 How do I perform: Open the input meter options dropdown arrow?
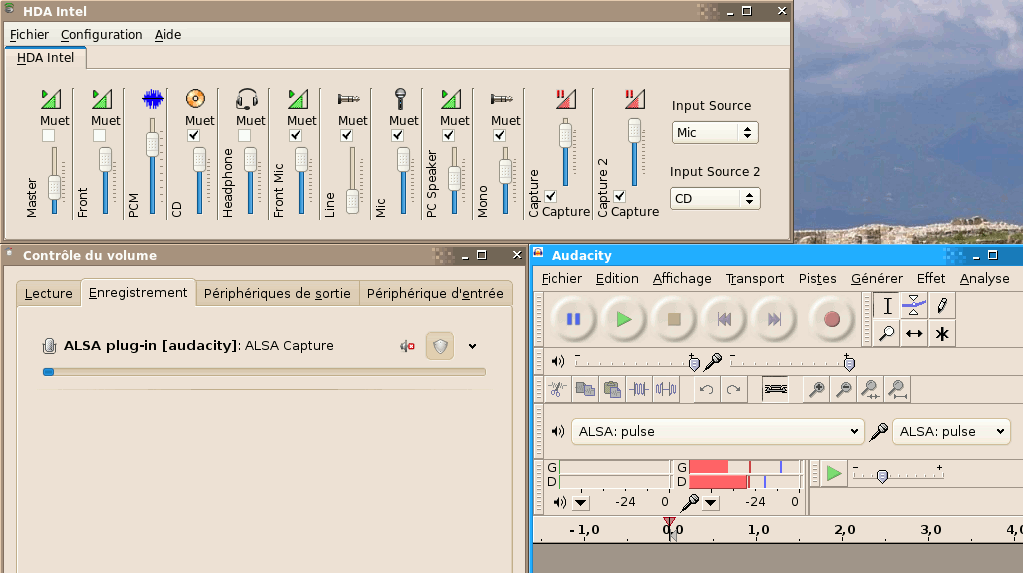point(710,503)
